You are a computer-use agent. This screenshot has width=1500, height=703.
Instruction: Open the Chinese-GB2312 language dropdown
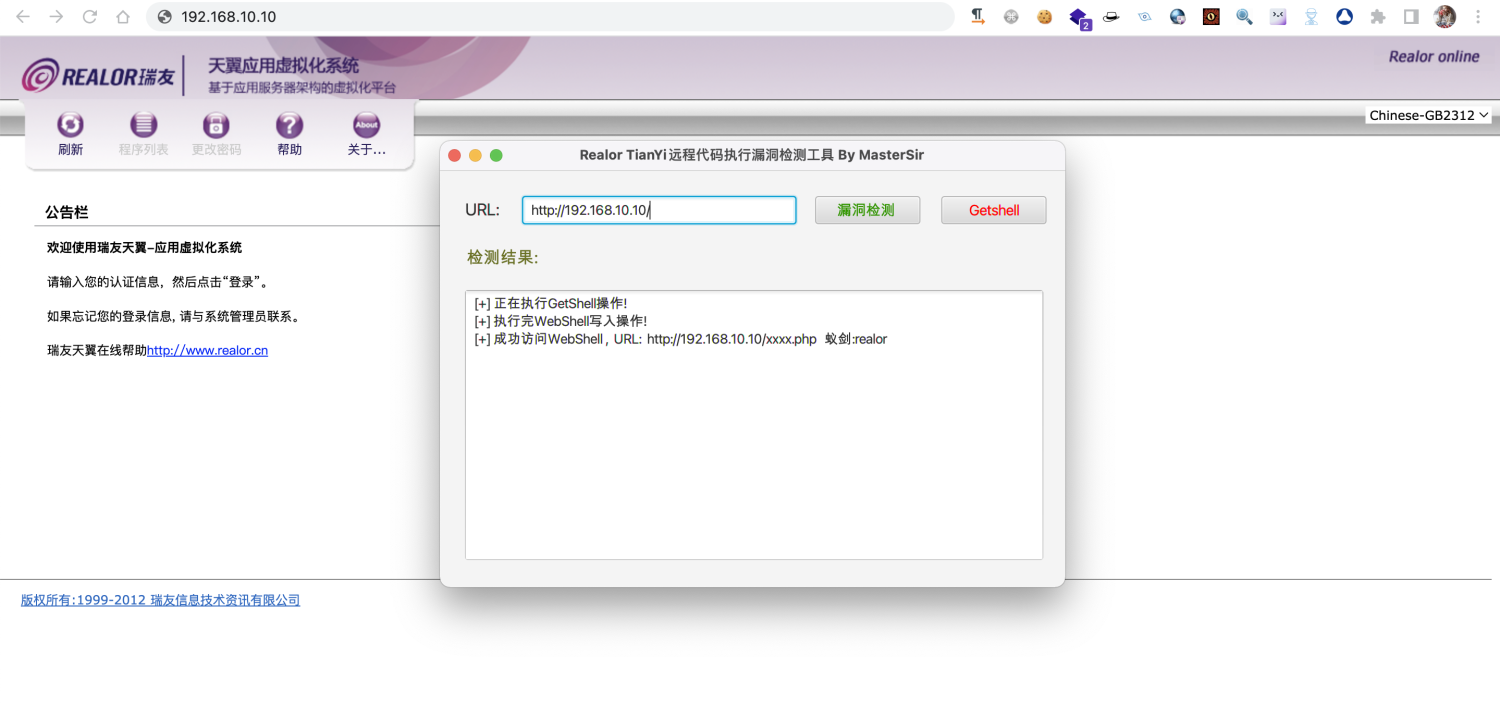pyautogui.click(x=1428, y=115)
